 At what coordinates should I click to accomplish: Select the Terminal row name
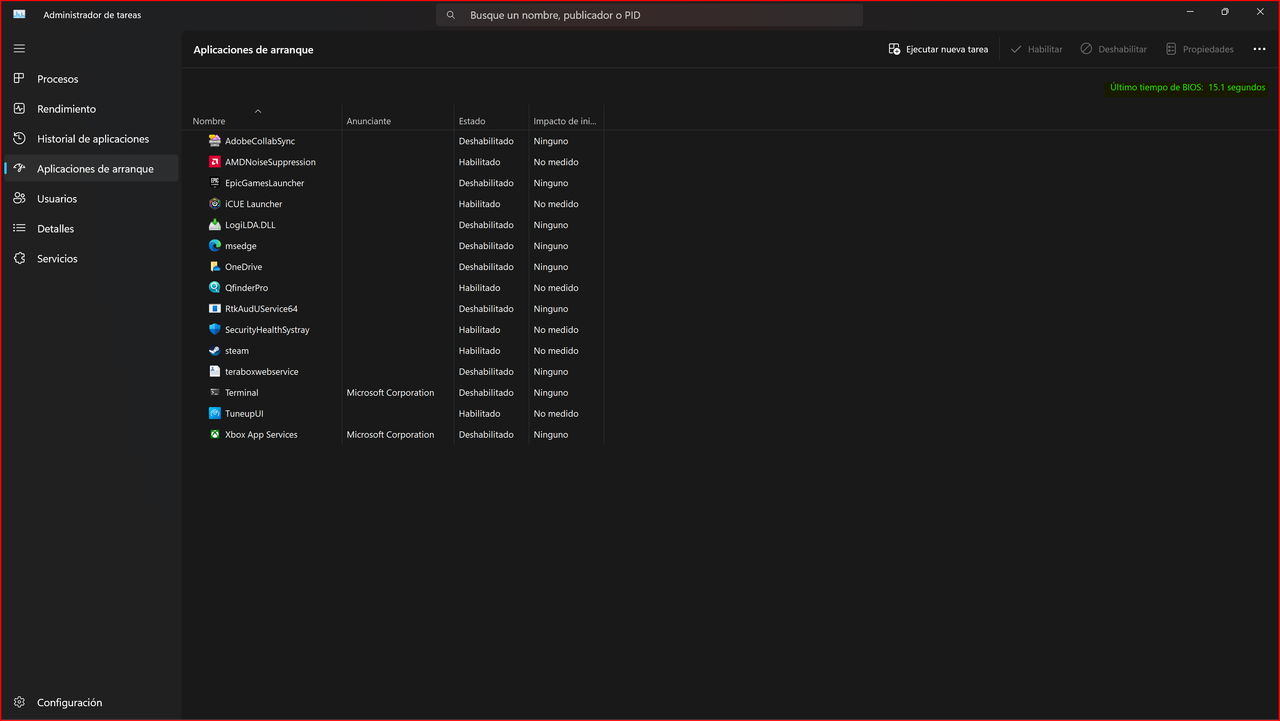tap(241, 393)
